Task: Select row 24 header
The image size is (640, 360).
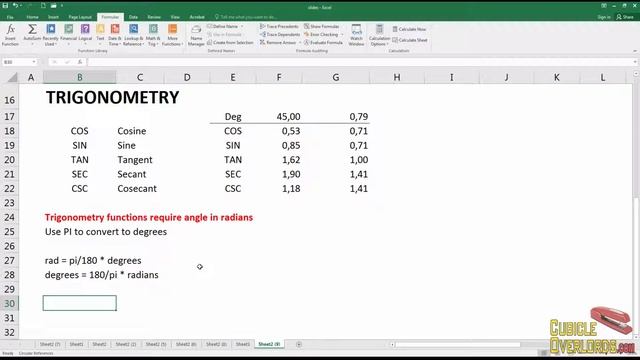Action: coord(9,217)
